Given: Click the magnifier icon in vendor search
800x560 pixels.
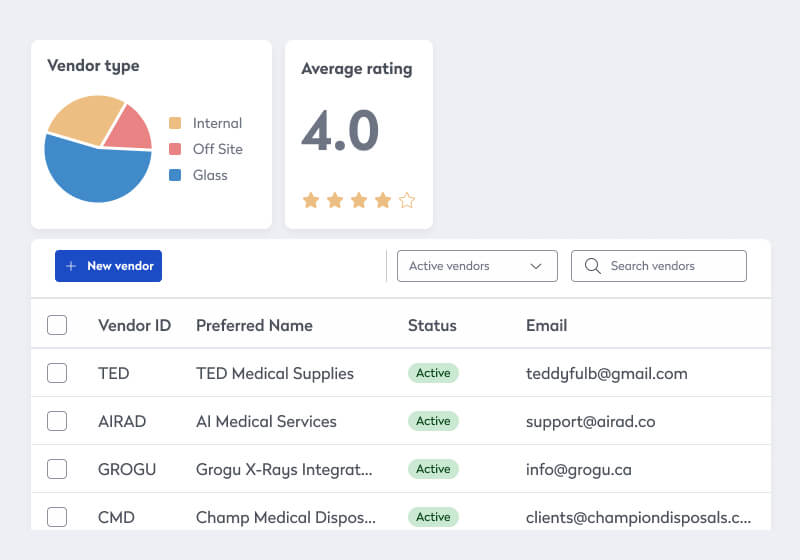Looking at the screenshot, I should 592,266.
